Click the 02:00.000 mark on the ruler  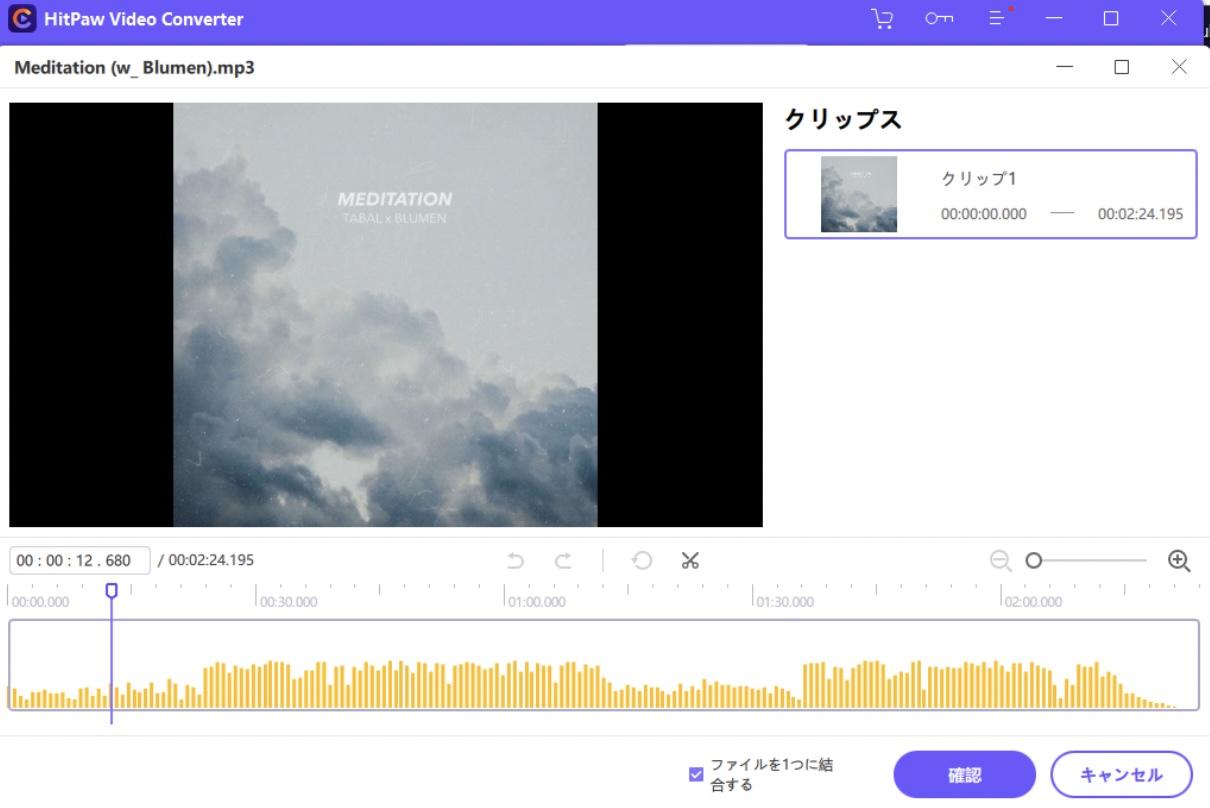[x=1033, y=602]
